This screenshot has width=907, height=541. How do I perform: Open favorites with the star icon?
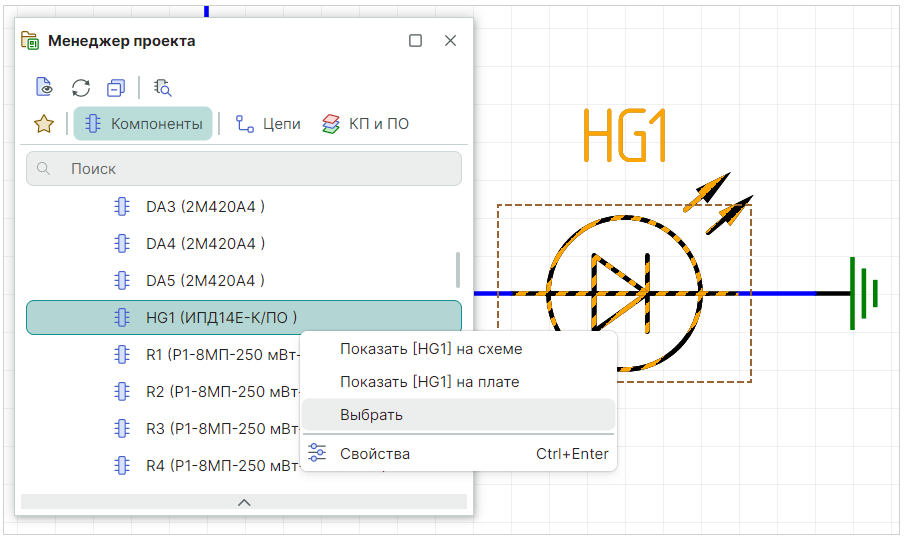[44, 124]
